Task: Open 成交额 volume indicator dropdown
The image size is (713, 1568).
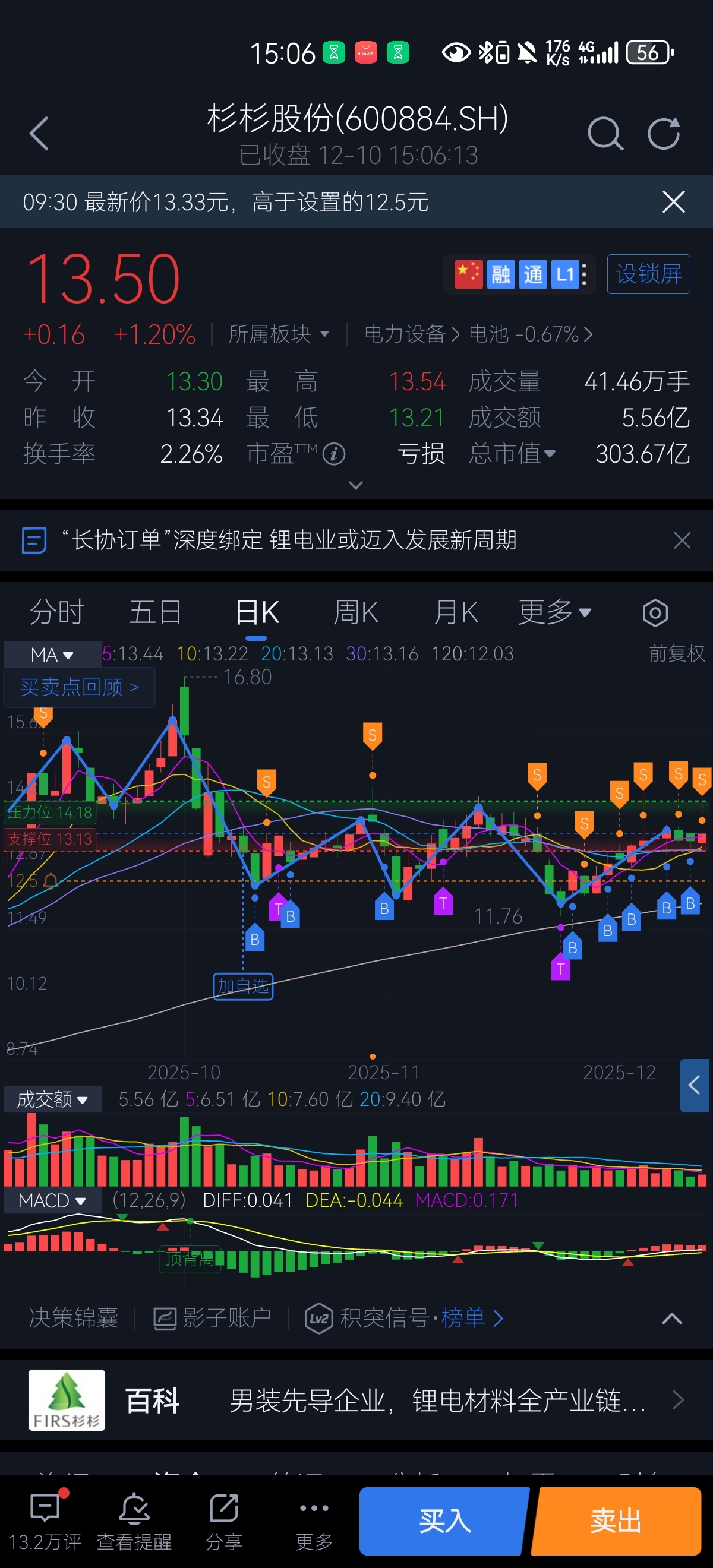Action: point(52,1099)
